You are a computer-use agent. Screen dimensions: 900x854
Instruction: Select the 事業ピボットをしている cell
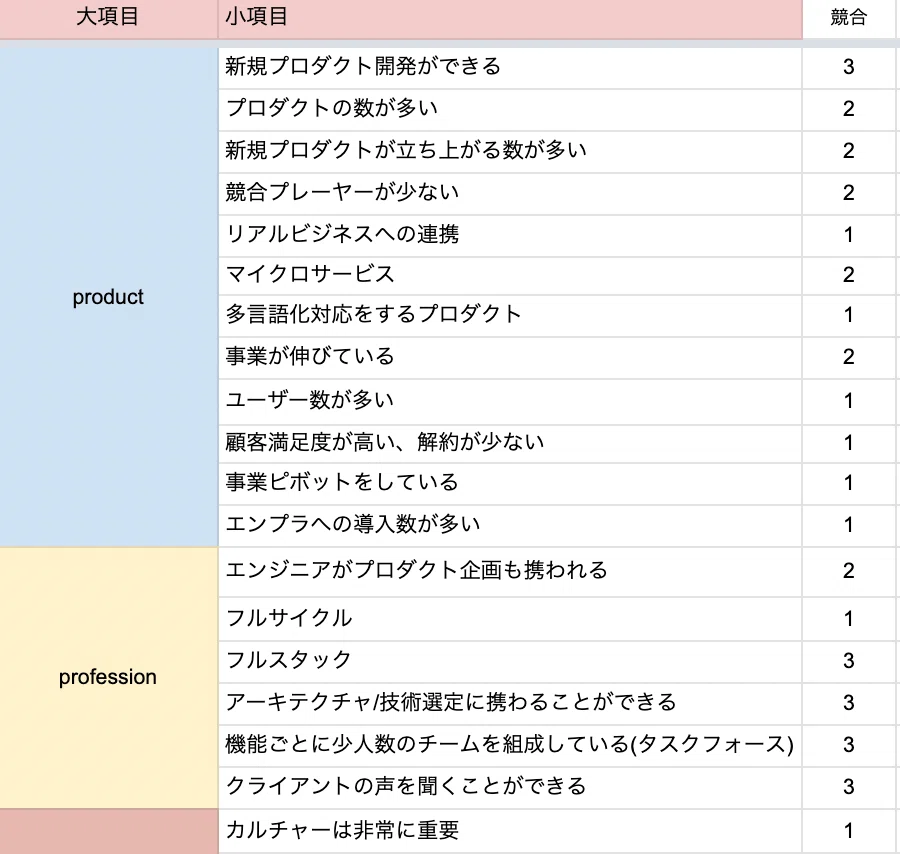tap(510, 484)
